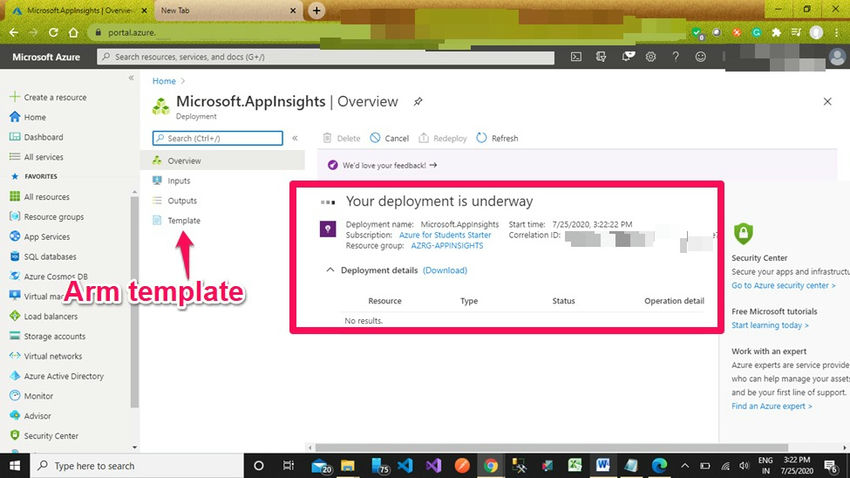Viewport: 850px width, 478px height.
Task: Pin the Microsoft.AppInsights overview blade
Action: point(417,101)
